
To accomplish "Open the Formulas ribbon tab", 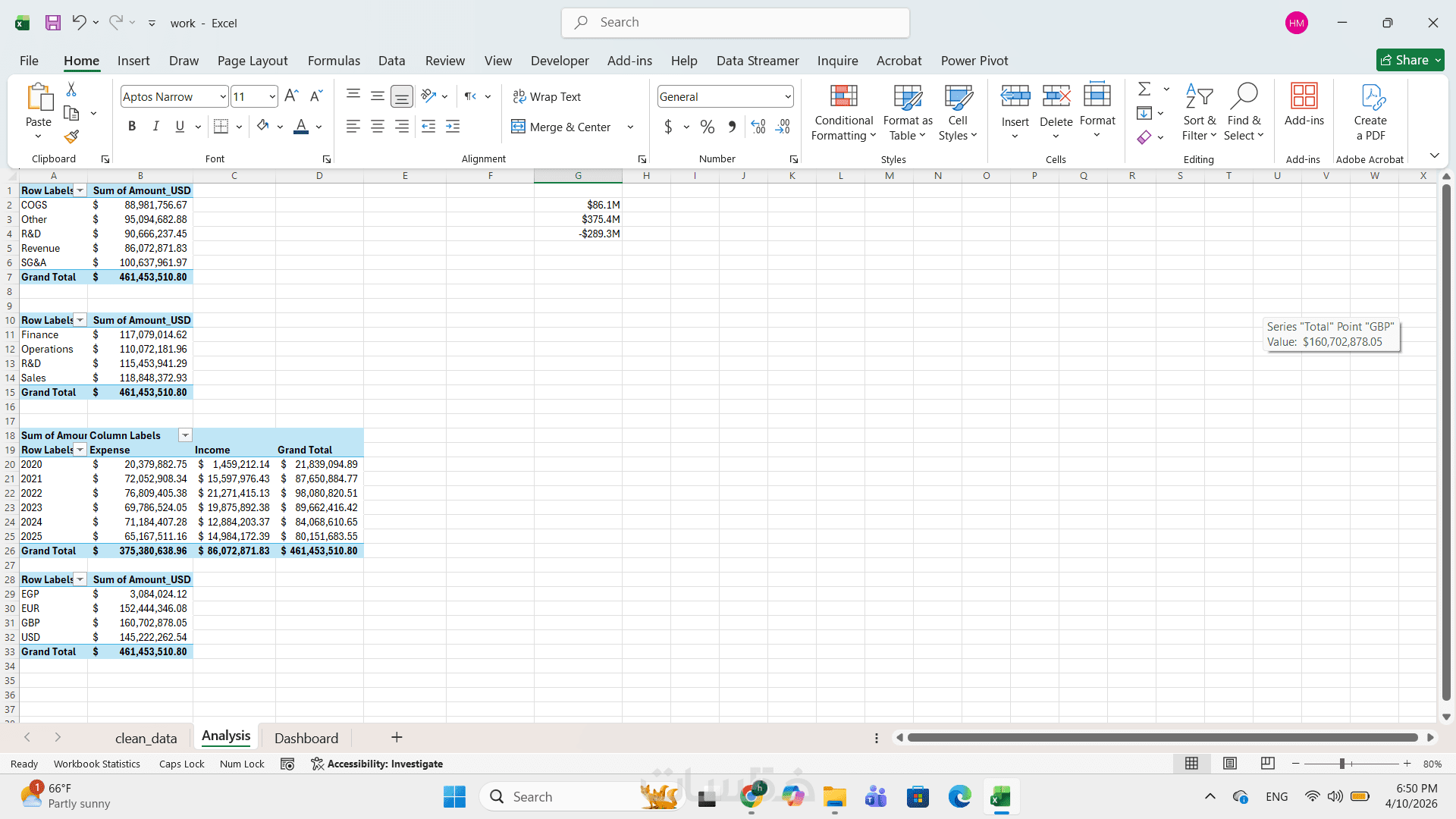I will click(x=334, y=61).
